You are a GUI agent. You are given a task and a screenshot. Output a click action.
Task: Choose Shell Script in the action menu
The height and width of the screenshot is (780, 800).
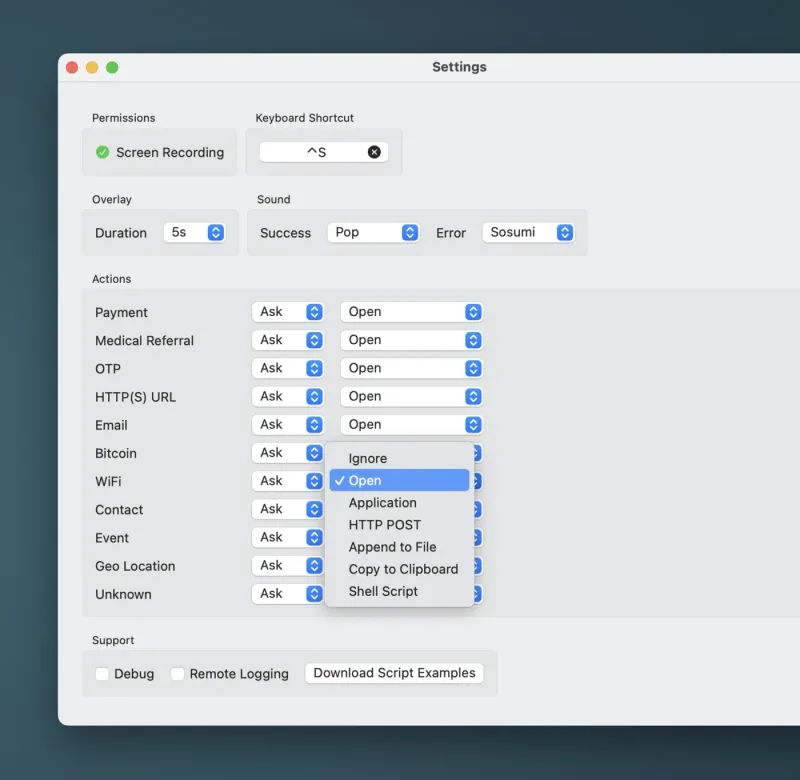399,591
